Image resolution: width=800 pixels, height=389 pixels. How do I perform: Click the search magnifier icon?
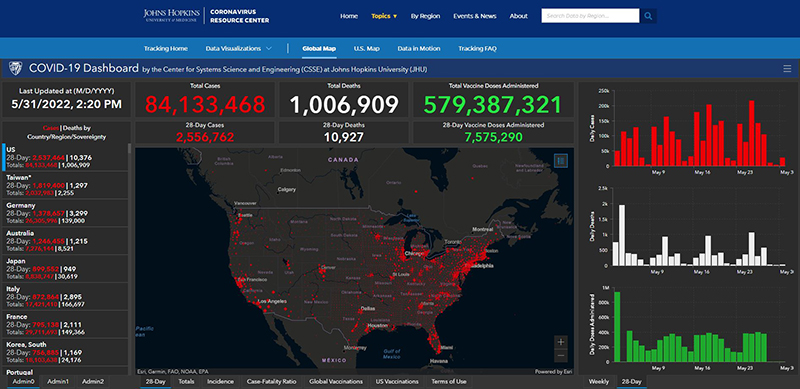pyautogui.click(x=648, y=16)
